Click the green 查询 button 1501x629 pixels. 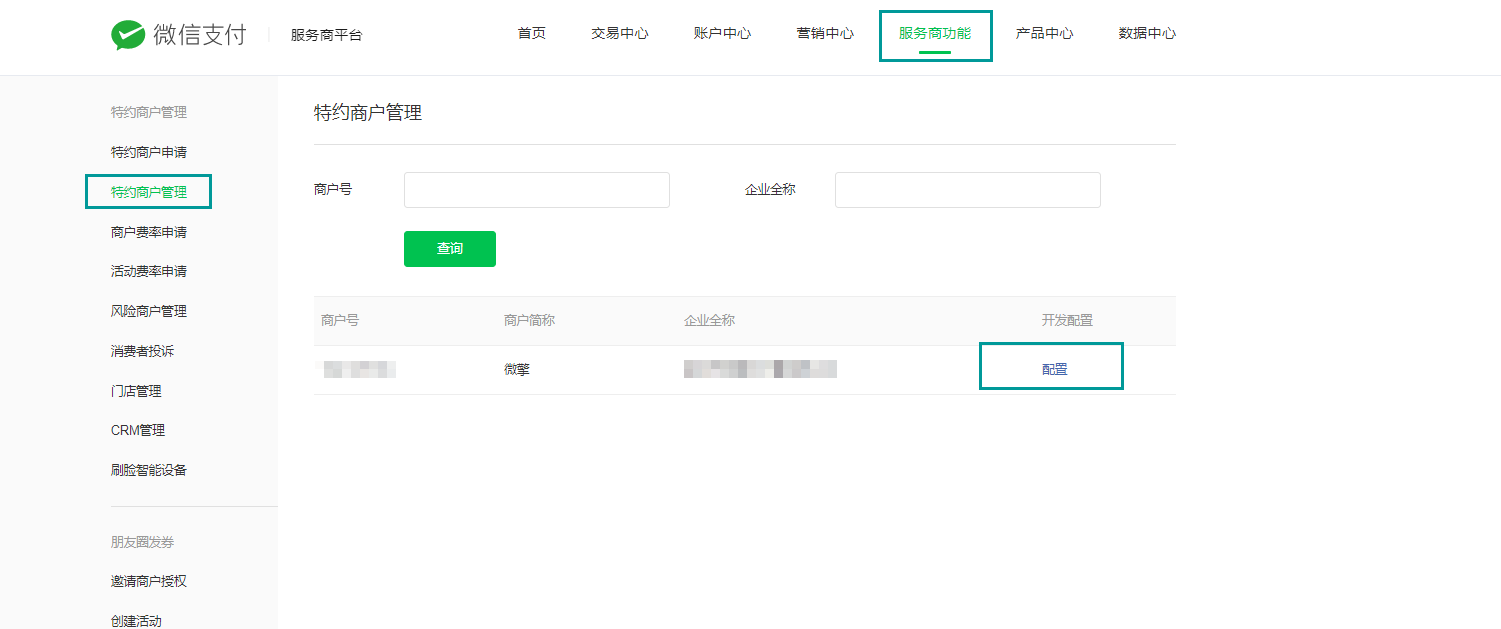click(x=450, y=249)
